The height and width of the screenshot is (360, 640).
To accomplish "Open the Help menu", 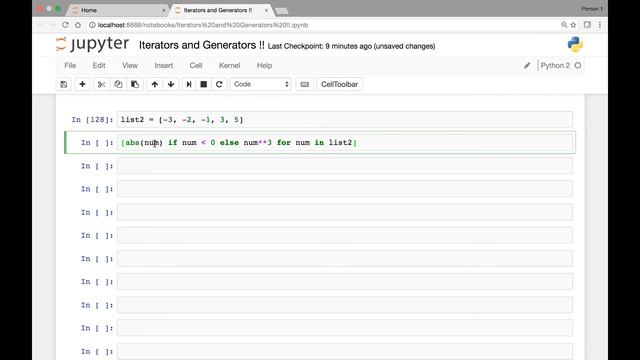I will click(x=264, y=65).
